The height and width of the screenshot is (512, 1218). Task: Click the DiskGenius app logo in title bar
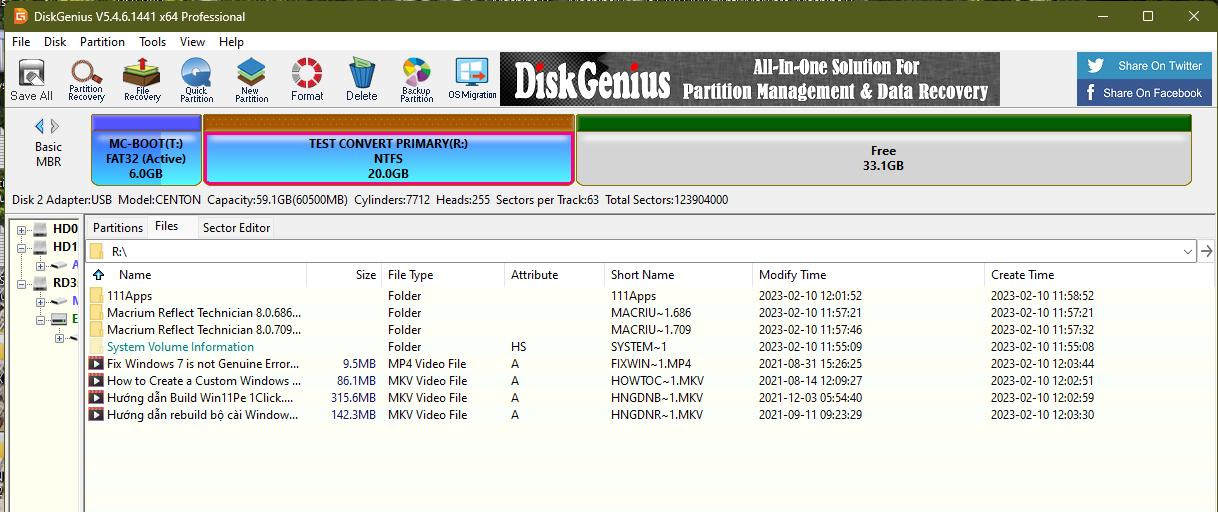point(20,16)
